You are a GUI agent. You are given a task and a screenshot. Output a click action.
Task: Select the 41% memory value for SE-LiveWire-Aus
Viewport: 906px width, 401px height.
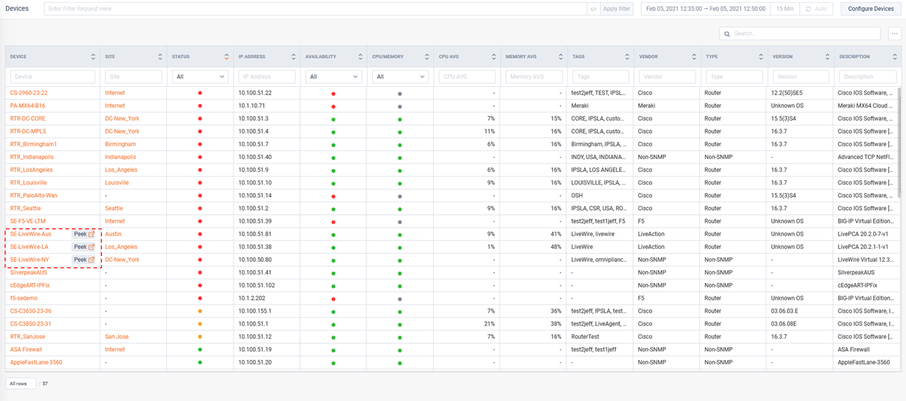[556, 234]
